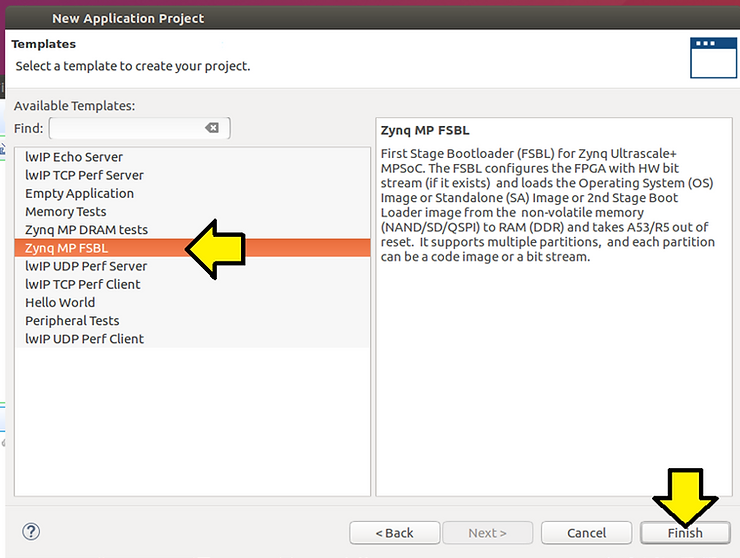Cancel the New Application Project dialog
The image size is (740, 558).
586,533
